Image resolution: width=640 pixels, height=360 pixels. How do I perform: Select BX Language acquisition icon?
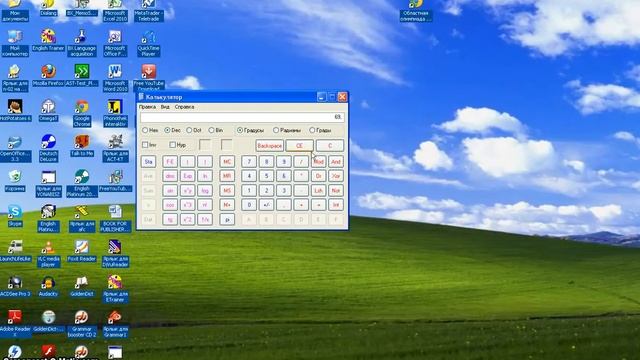pos(82,43)
